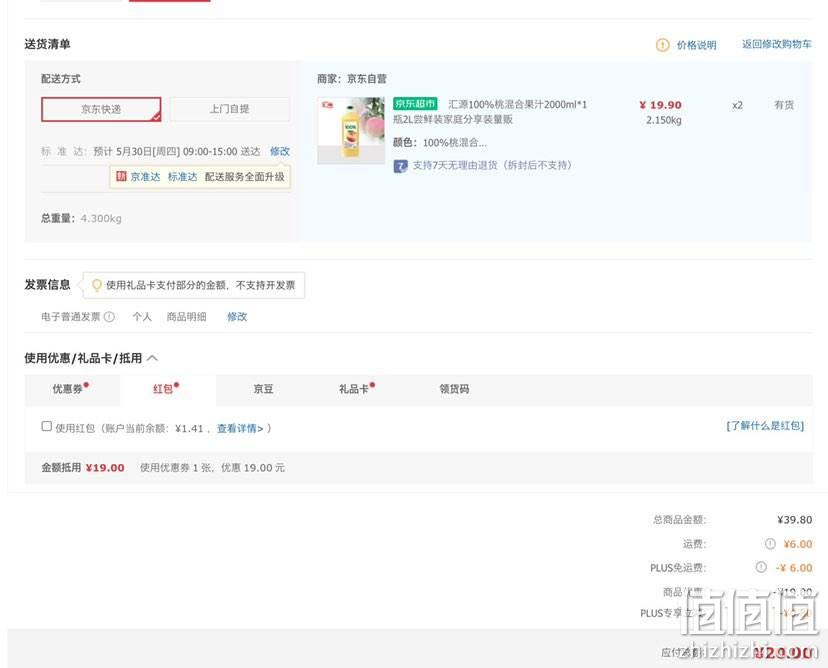The width and height of the screenshot is (828, 668).
Task: Click 总重量 4.300kg text
Action: 81,219
